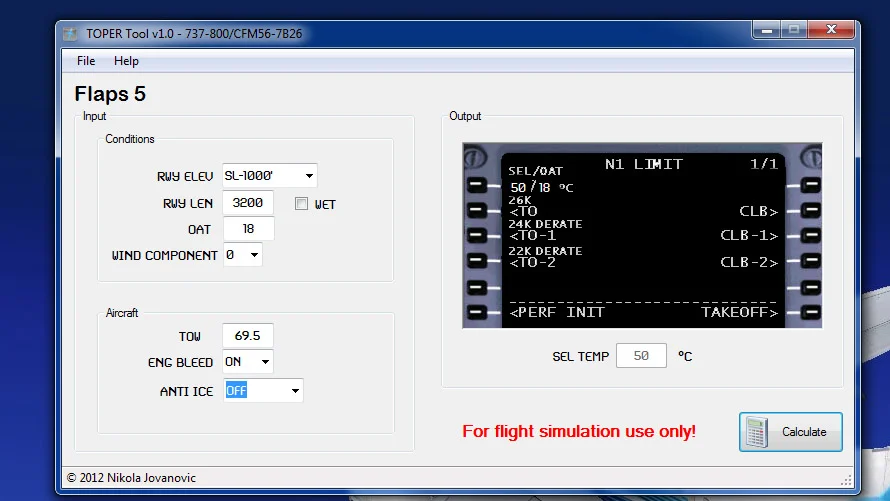Select the left key next to <PERF INIT
The image size is (890, 501).
[476, 312]
